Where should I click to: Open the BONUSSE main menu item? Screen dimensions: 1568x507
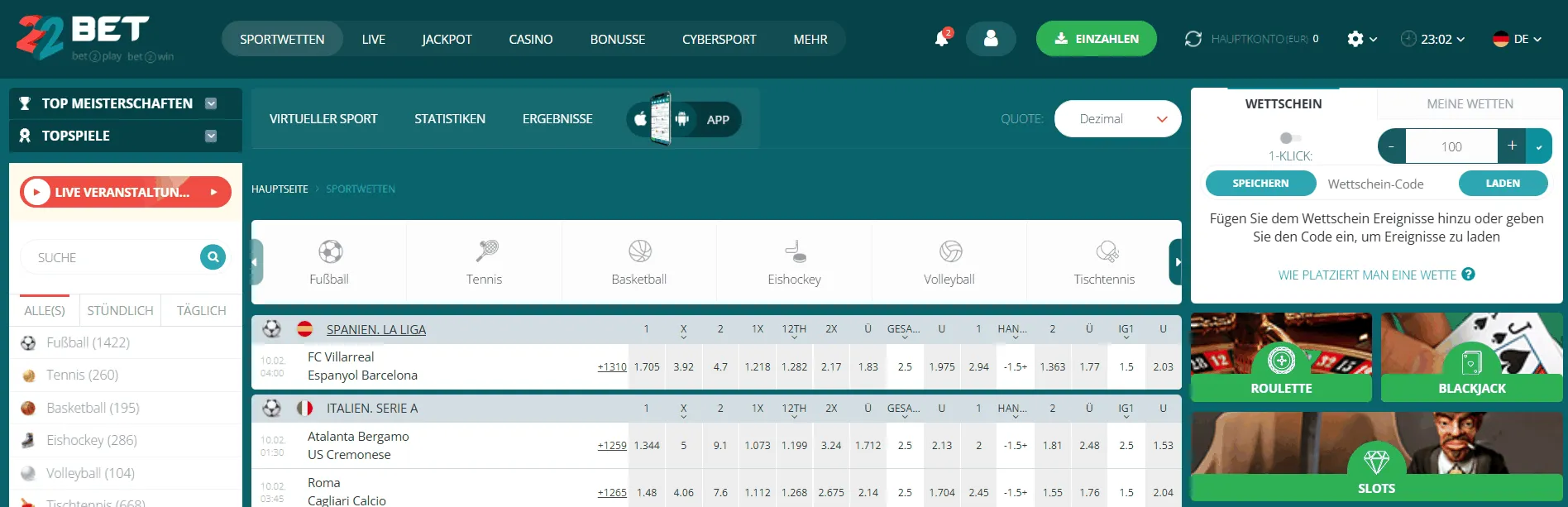click(x=618, y=39)
